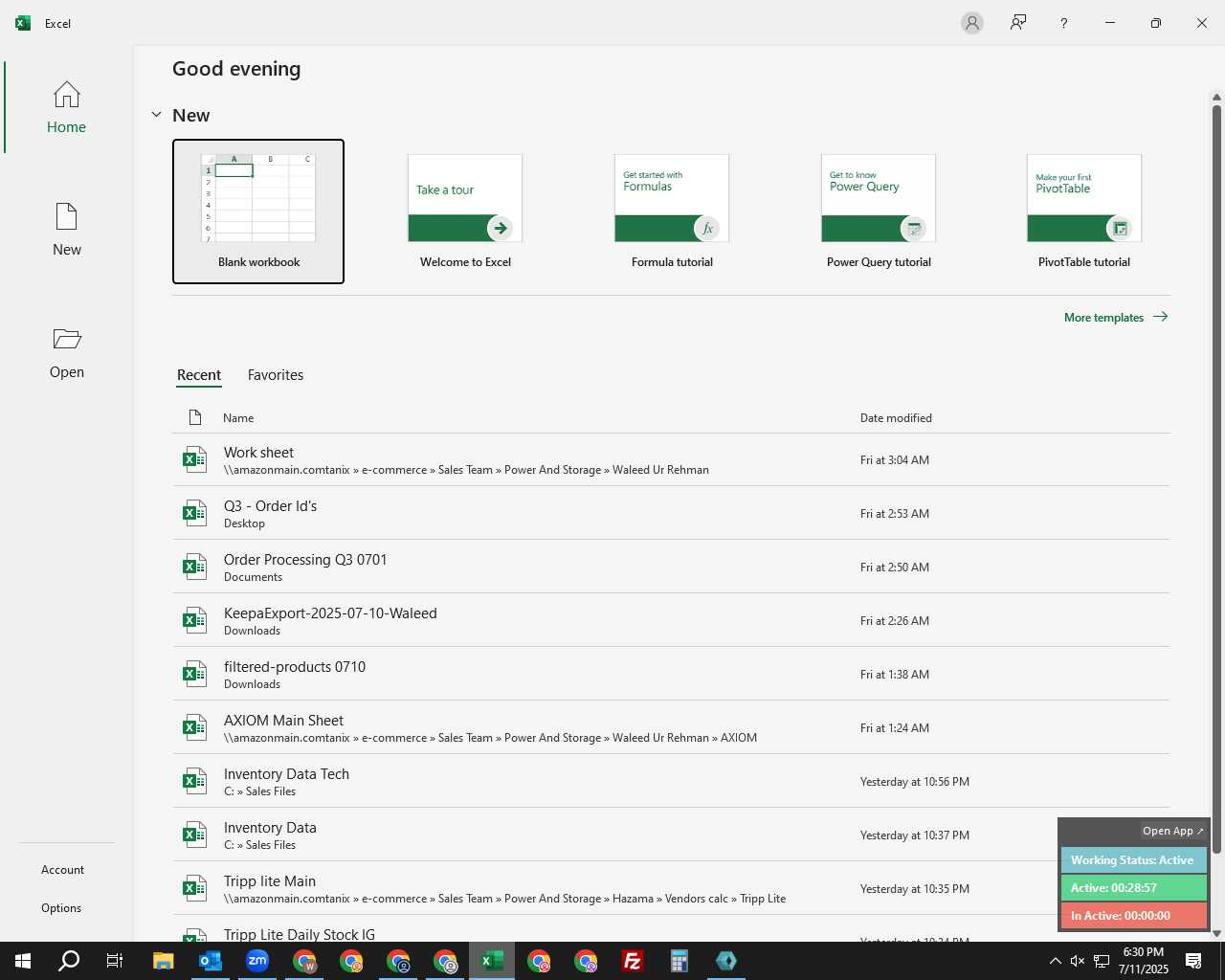Open the Formula tutorial template
1225x980 pixels.
click(x=672, y=212)
